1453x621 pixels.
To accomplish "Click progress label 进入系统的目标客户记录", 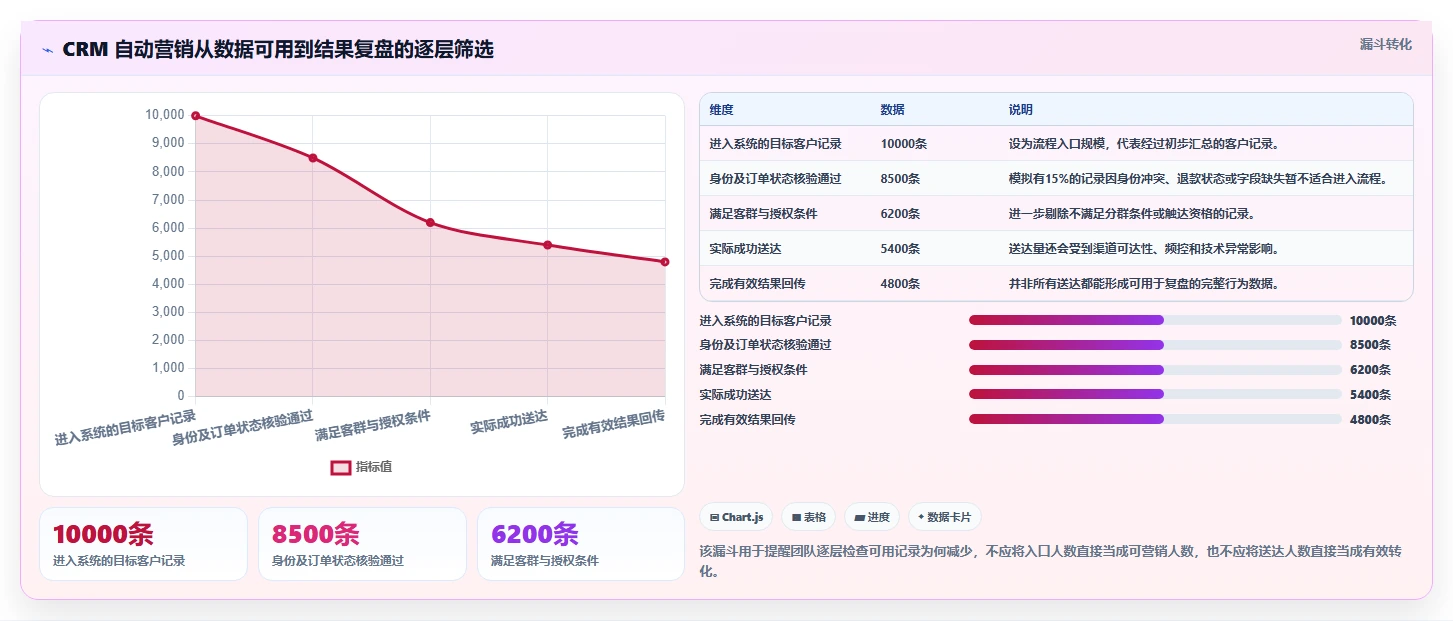I will [x=765, y=321].
